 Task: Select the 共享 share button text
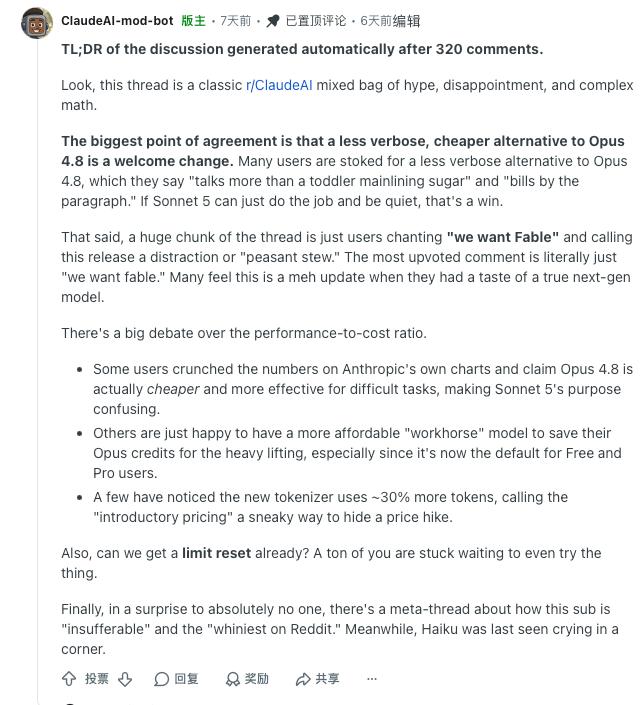click(x=327, y=678)
